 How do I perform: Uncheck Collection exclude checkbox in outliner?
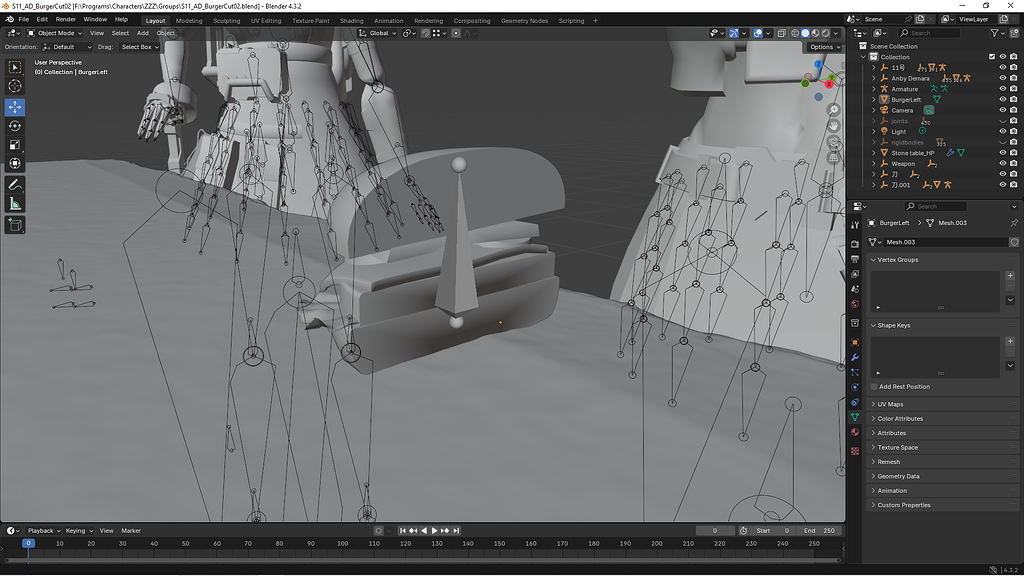(992, 57)
